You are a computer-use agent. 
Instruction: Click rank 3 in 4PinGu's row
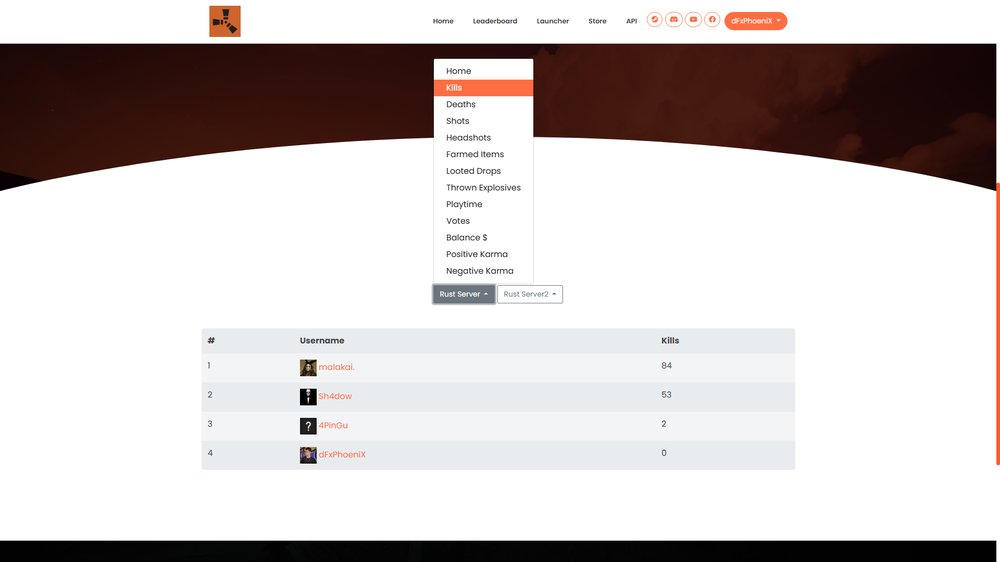[x=210, y=424]
